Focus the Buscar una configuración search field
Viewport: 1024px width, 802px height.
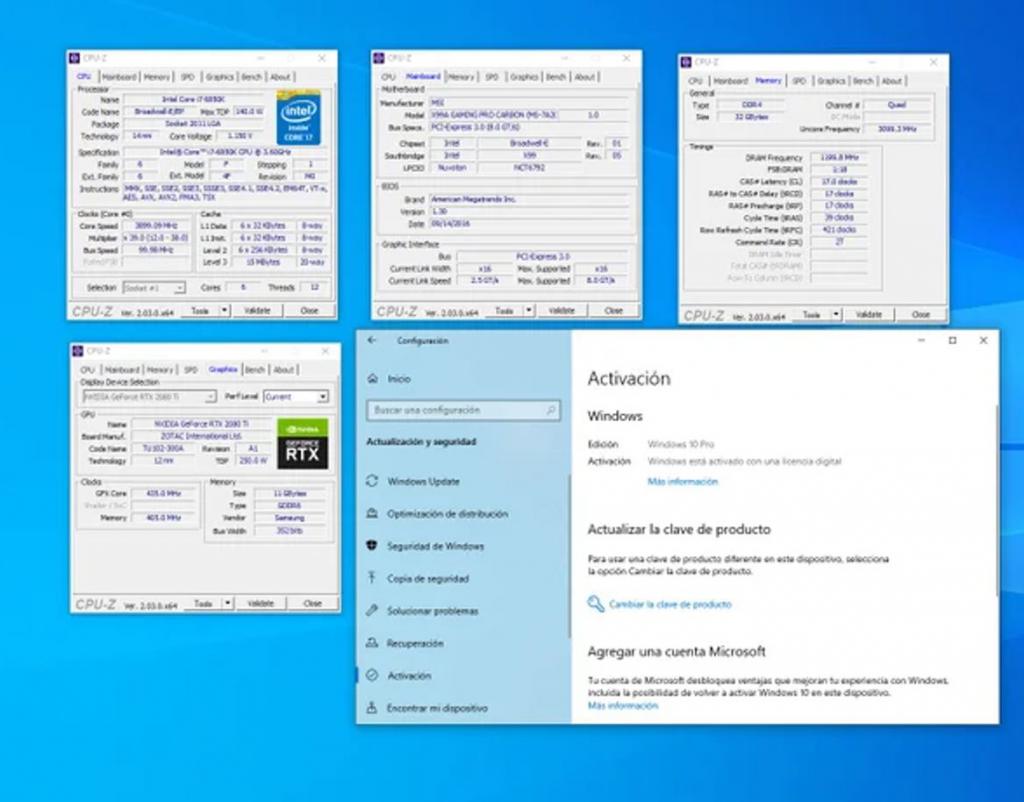pos(463,410)
